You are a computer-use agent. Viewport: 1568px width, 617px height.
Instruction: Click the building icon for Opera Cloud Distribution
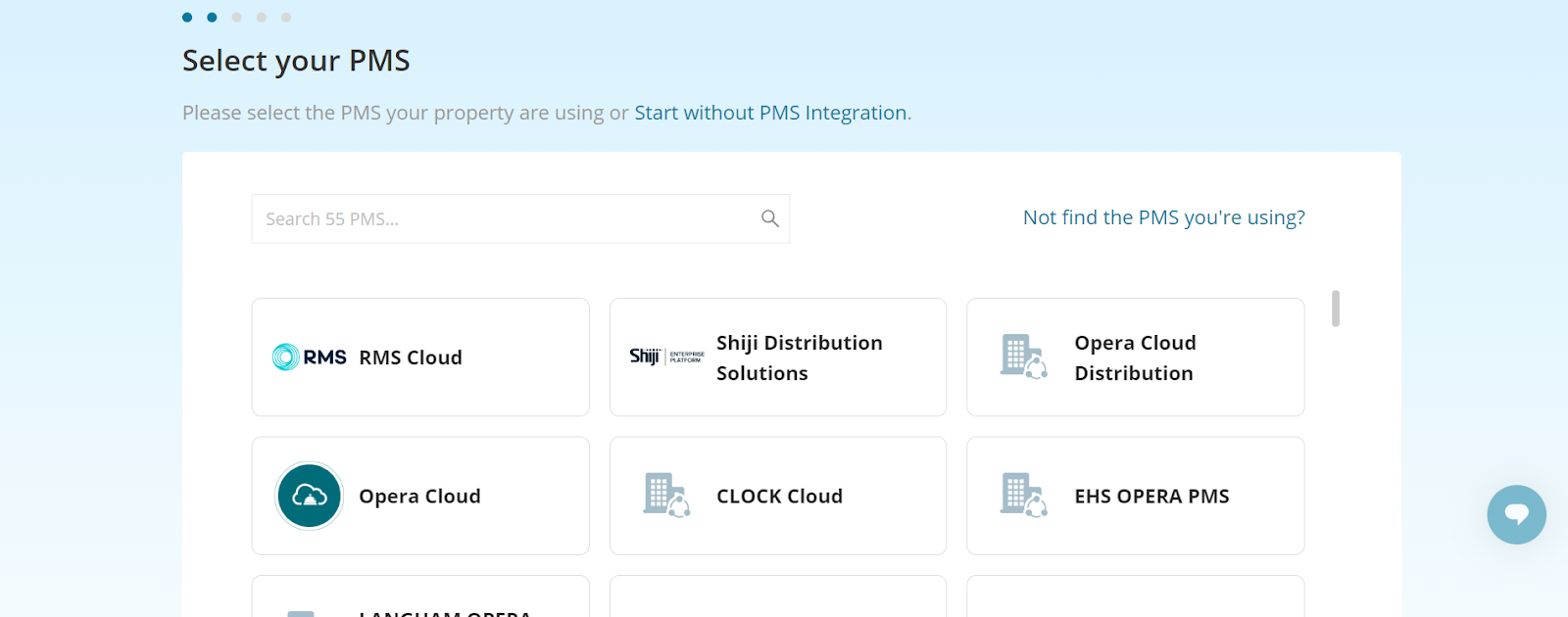[1024, 356]
